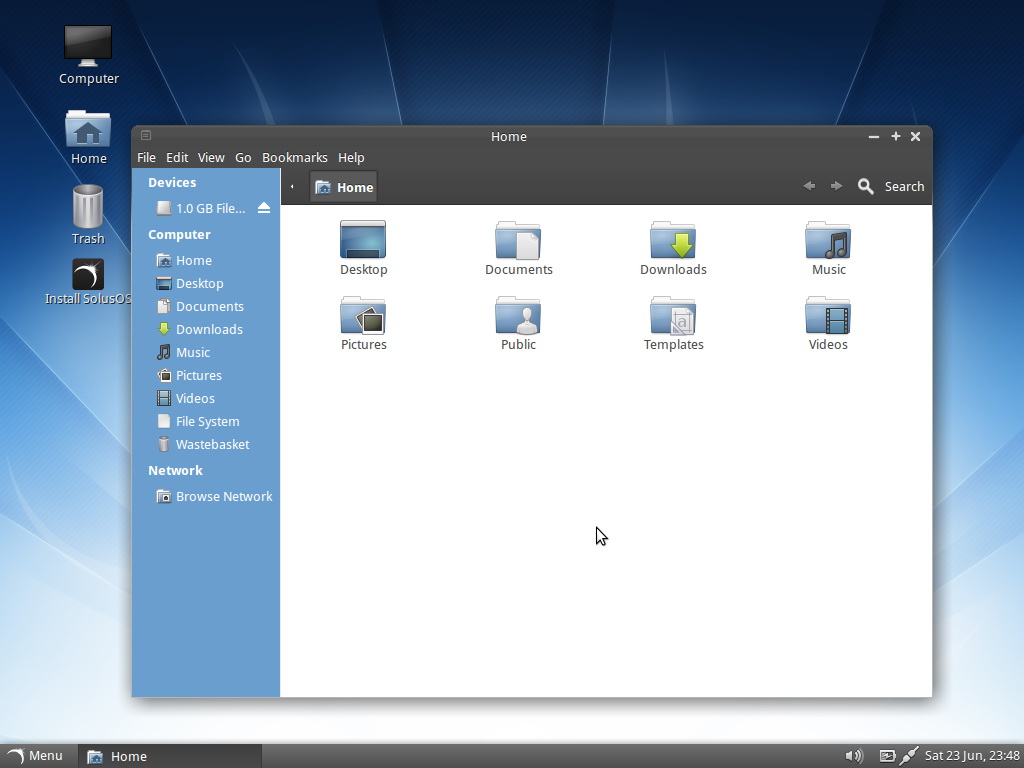Open the View menu
This screenshot has height=768, width=1024.
tap(211, 157)
